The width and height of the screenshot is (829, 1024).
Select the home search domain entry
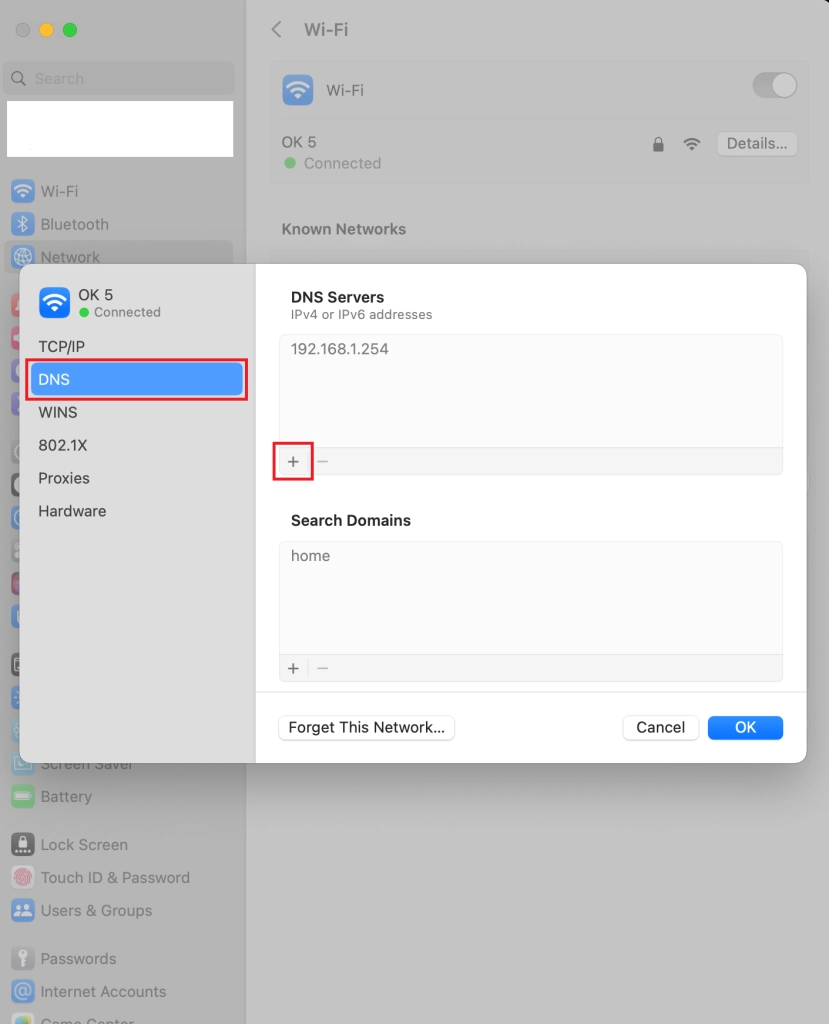click(x=311, y=556)
